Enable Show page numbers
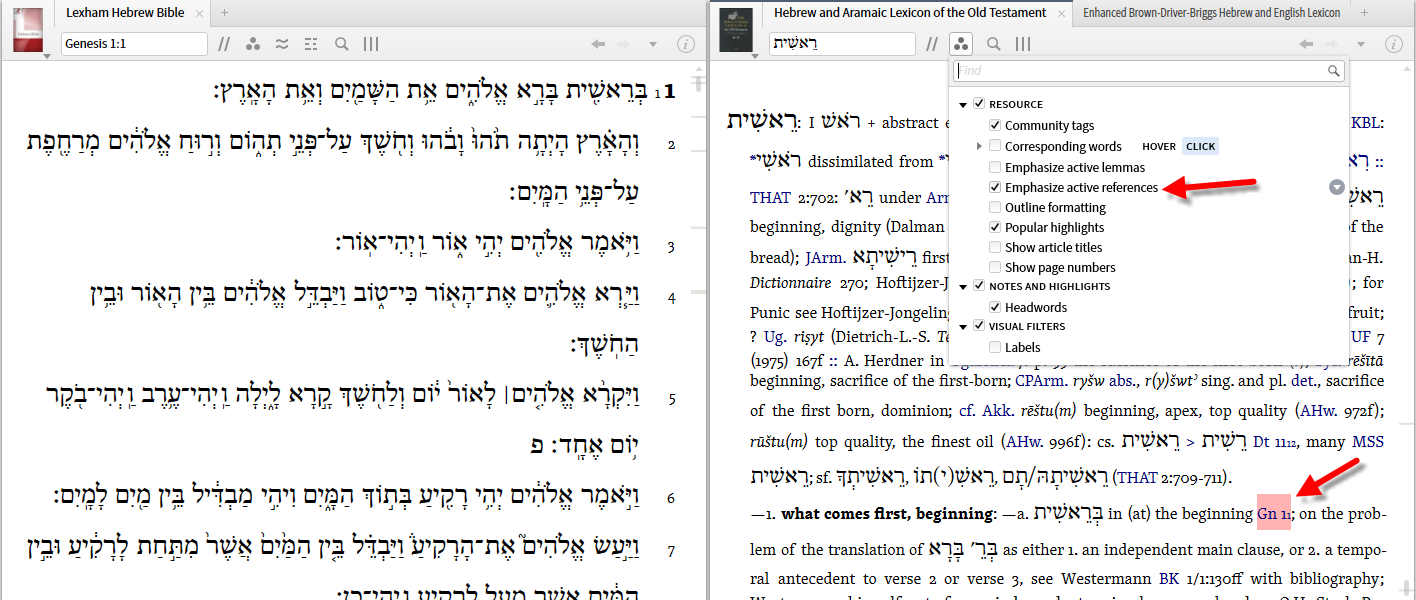The image size is (1416, 600). 995,267
